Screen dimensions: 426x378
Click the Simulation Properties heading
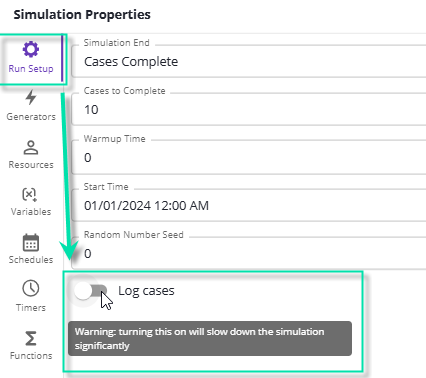point(82,15)
